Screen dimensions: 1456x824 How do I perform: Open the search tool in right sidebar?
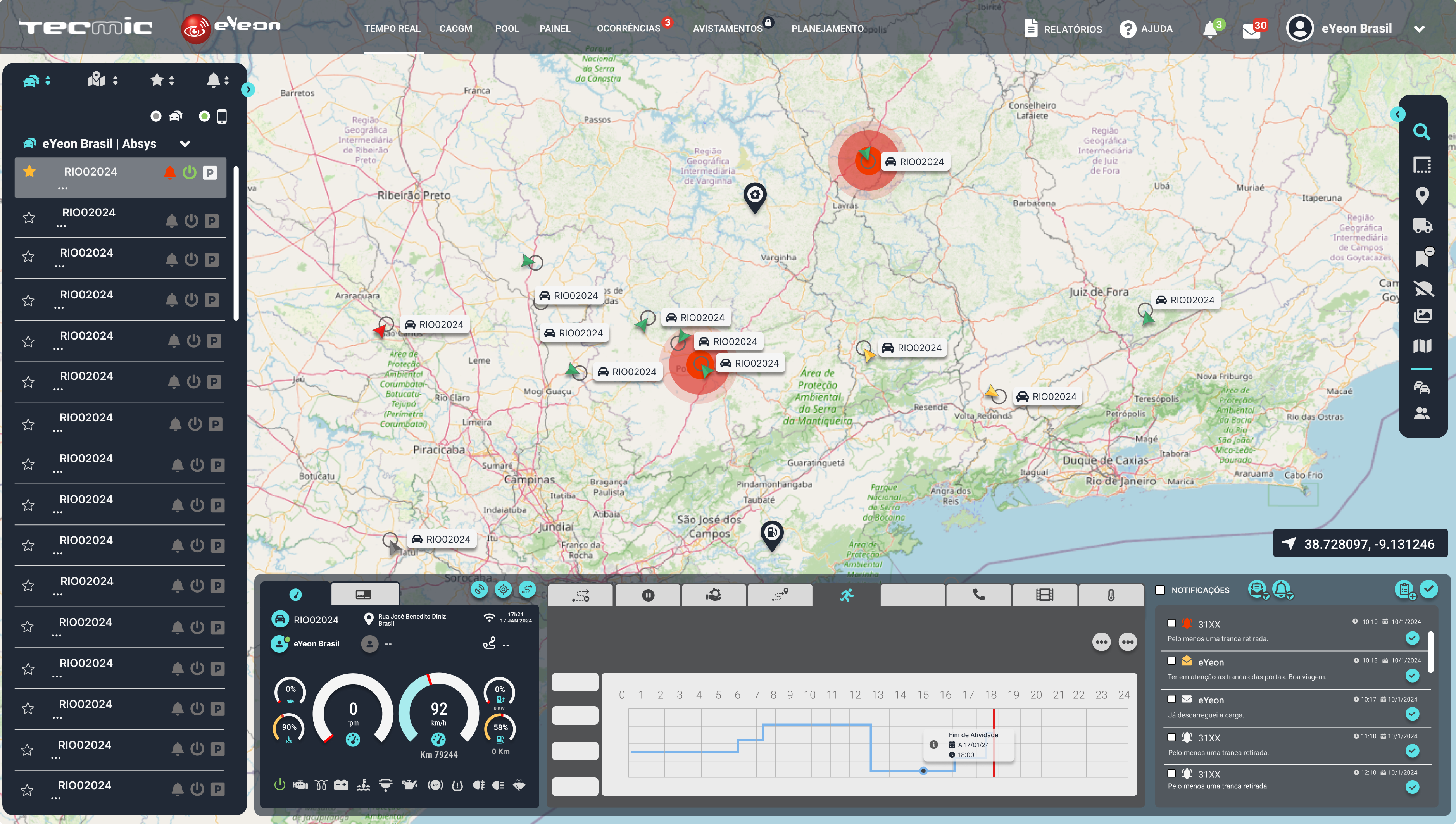point(1421,132)
